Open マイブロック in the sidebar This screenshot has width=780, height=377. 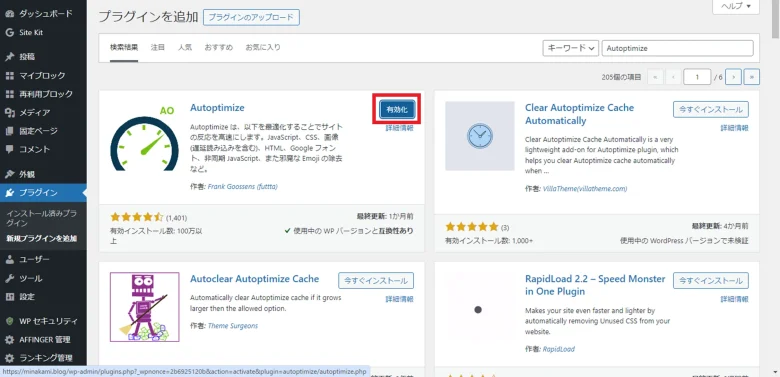point(42,76)
